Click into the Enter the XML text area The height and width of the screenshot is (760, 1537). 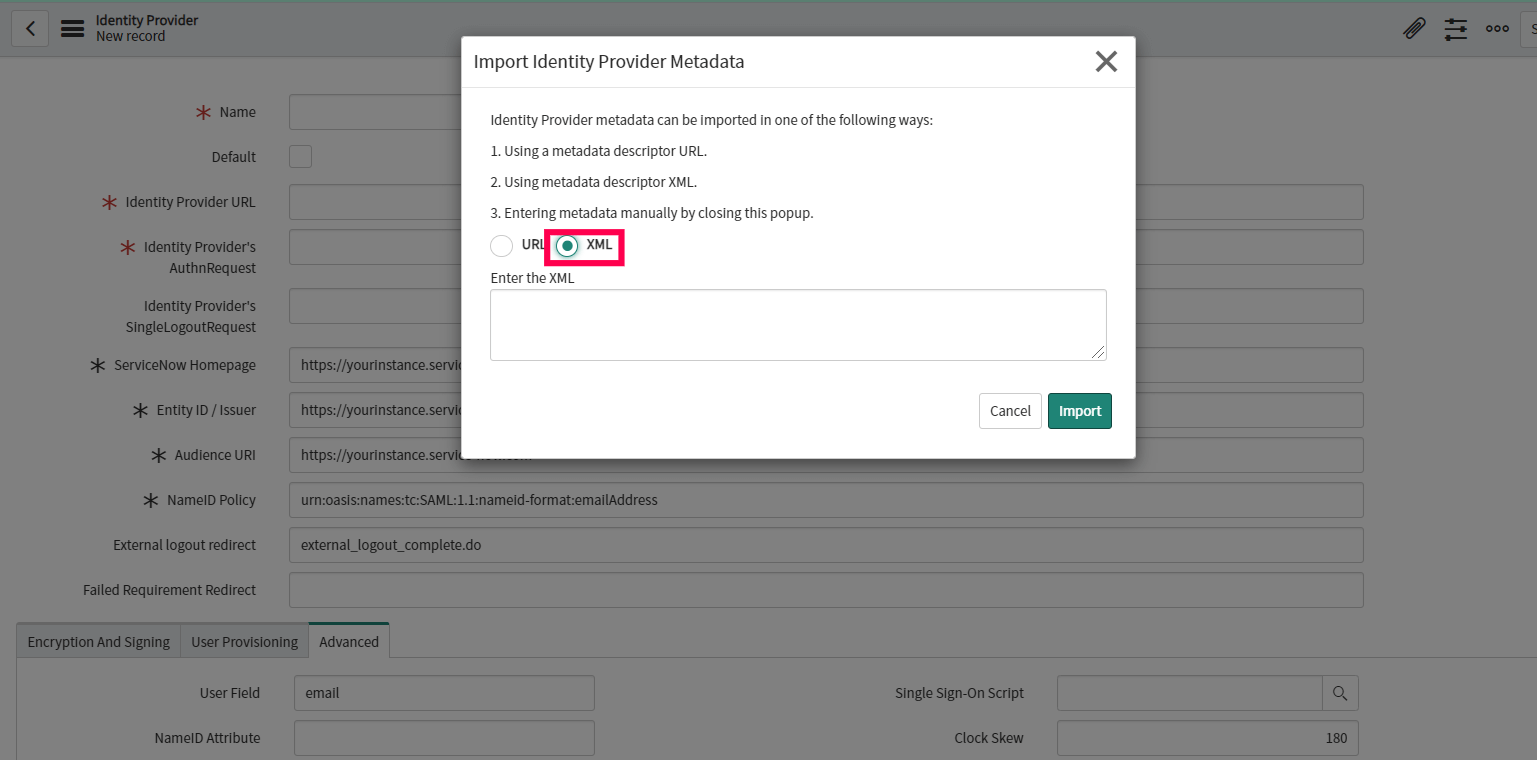(x=797, y=325)
